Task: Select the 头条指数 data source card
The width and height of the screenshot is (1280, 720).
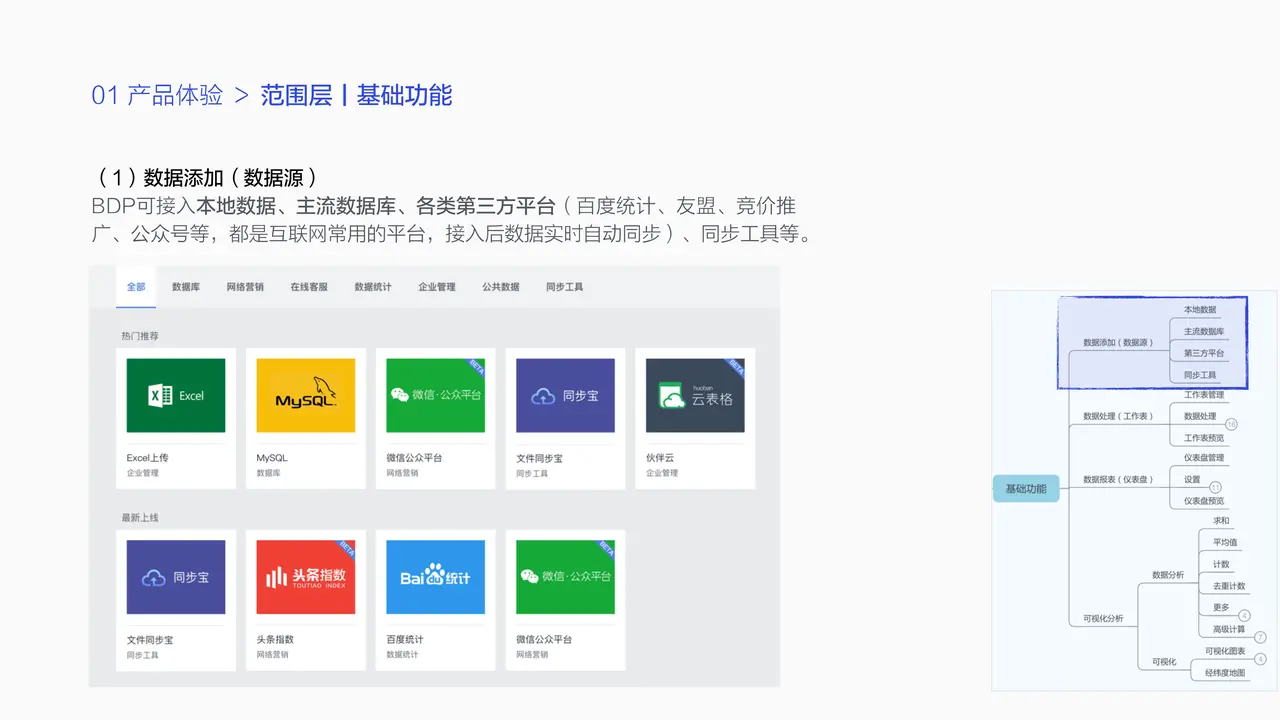Action: (306, 600)
